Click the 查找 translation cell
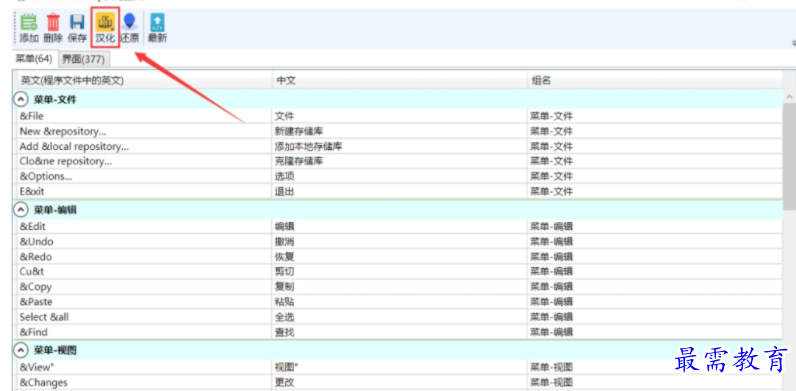 click(400, 332)
